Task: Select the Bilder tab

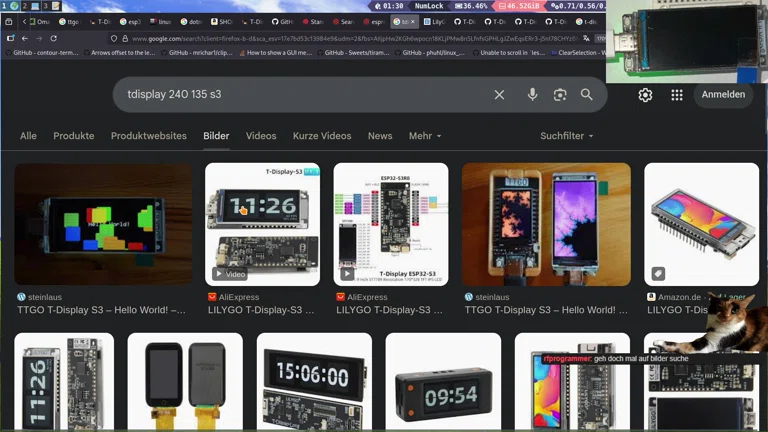Action: point(216,136)
